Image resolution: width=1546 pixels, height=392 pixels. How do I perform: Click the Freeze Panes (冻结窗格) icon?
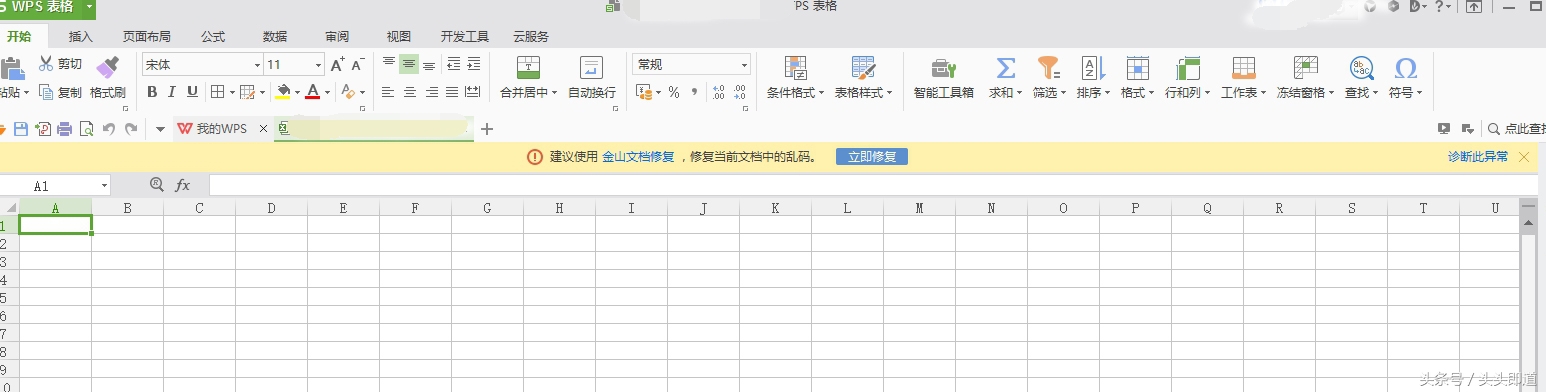(1305, 68)
